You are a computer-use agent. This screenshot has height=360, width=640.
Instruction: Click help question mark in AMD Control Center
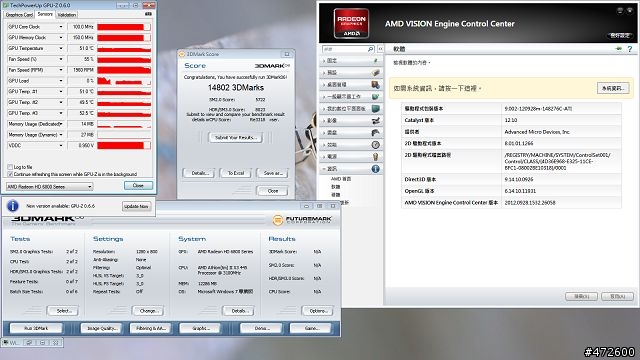[630, 49]
